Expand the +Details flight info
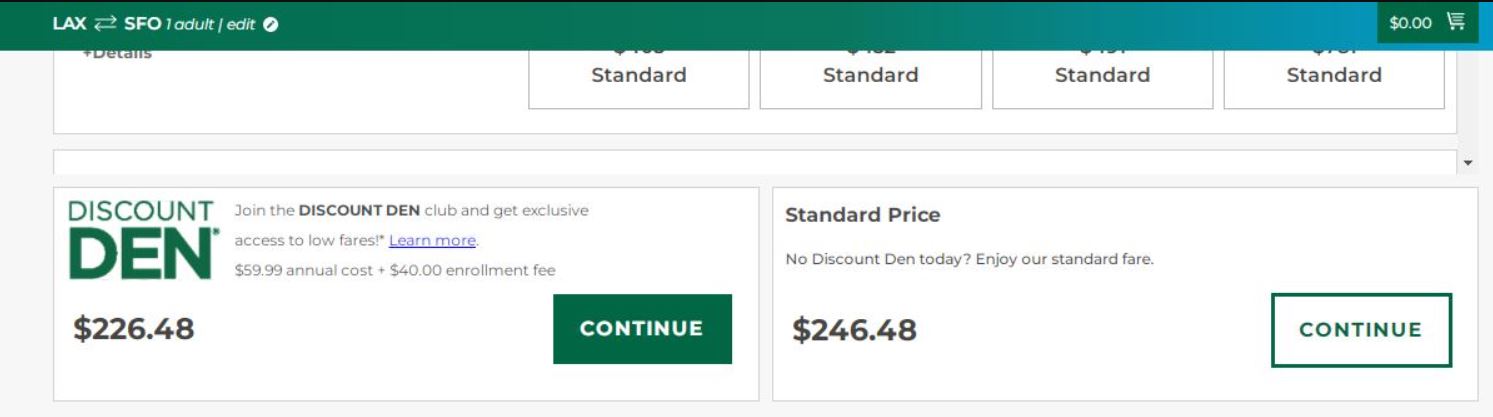 point(117,54)
